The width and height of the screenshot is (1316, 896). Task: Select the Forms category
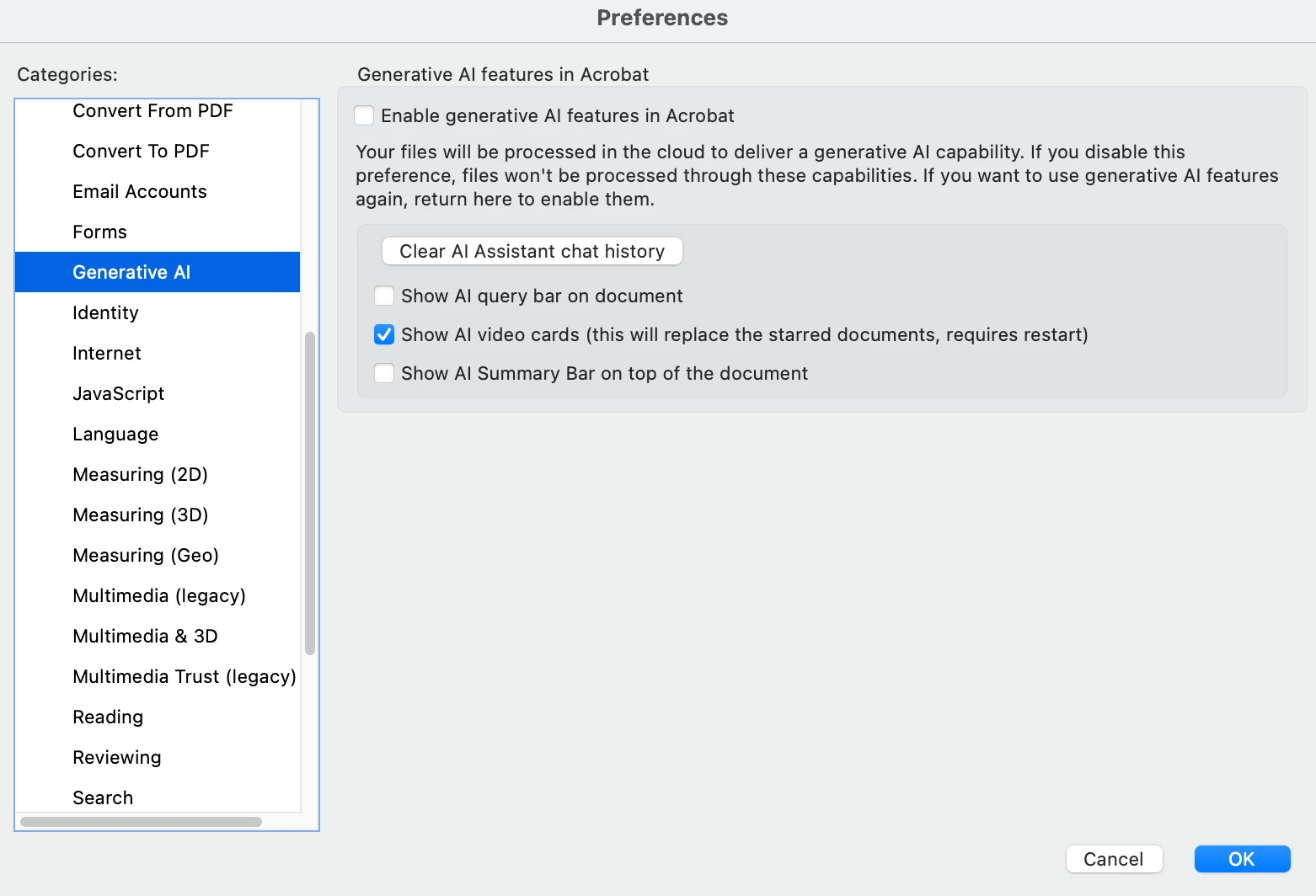coord(158,232)
